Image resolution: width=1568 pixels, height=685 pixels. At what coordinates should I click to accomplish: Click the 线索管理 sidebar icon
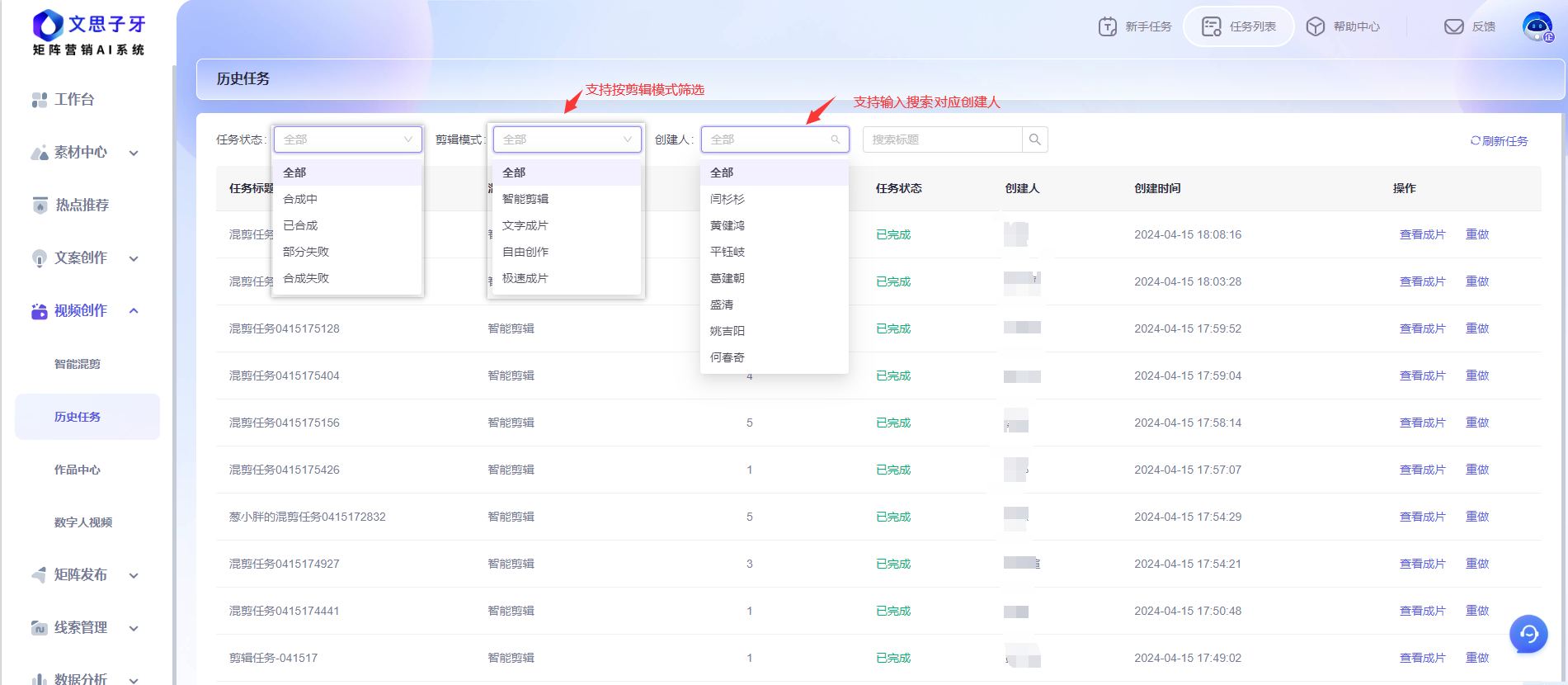click(39, 627)
